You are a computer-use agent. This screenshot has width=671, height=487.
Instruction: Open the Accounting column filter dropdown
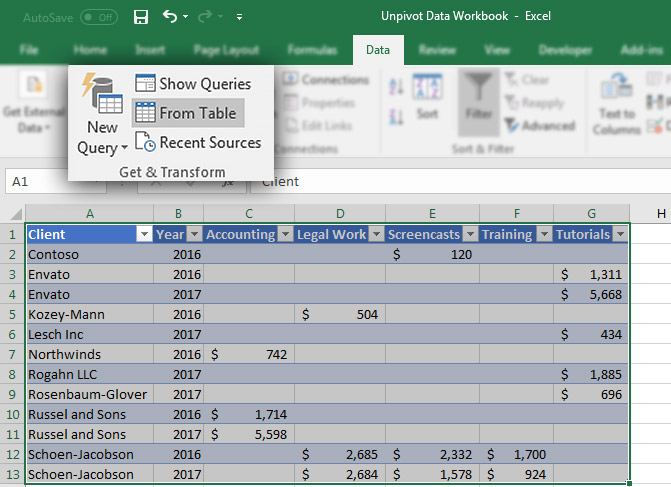click(285, 234)
